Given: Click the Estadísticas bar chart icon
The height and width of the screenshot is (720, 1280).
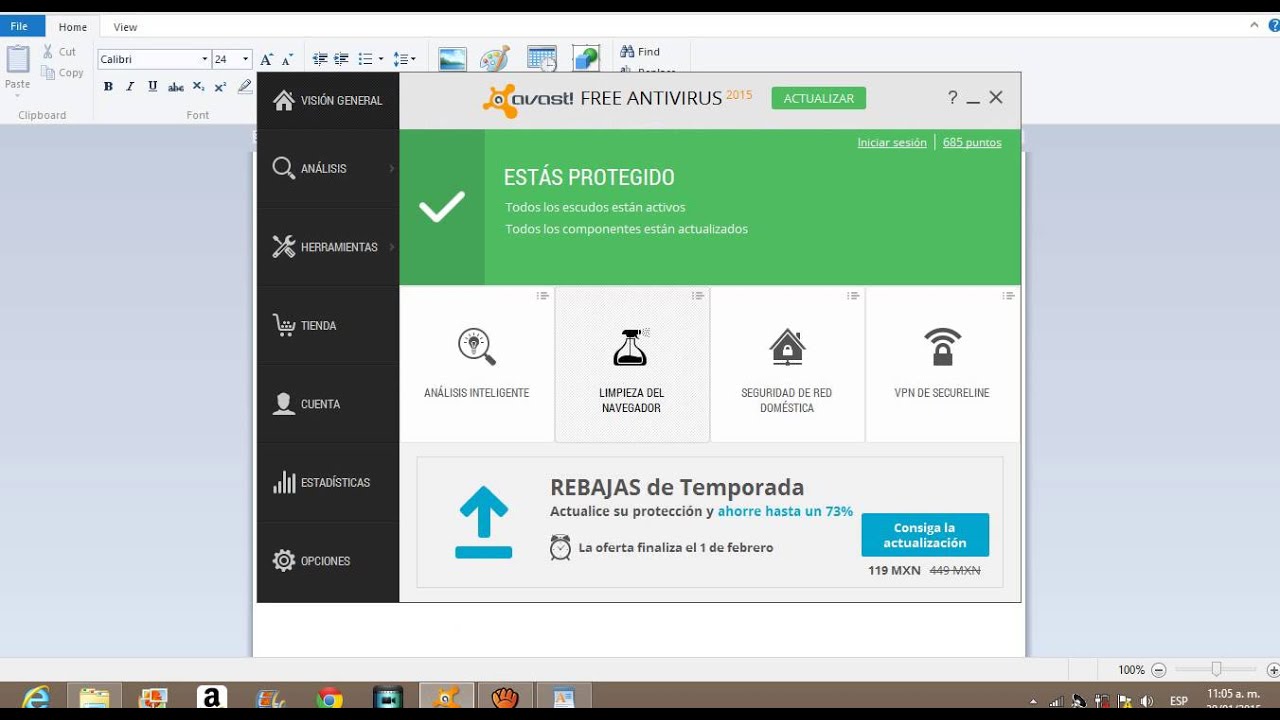Looking at the screenshot, I should [284, 482].
